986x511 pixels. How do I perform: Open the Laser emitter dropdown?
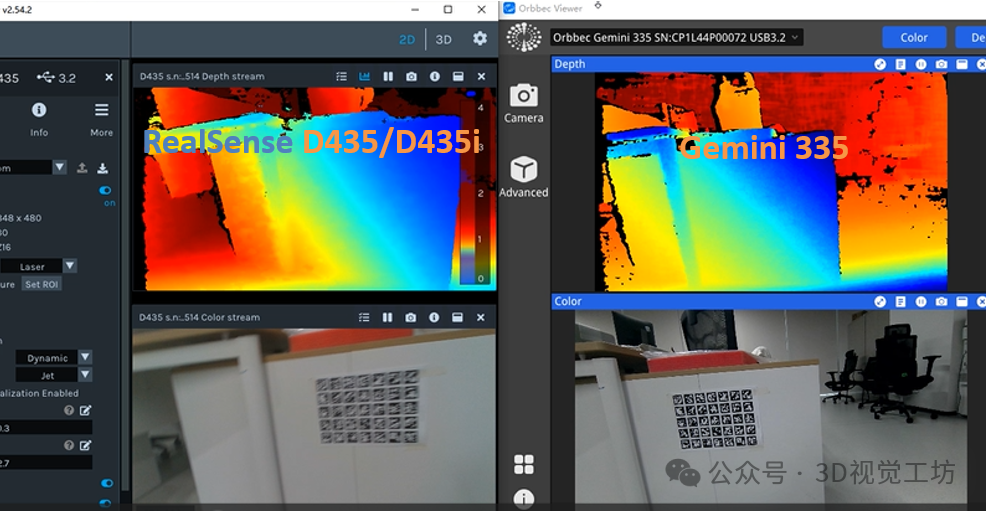click(x=70, y=266)
